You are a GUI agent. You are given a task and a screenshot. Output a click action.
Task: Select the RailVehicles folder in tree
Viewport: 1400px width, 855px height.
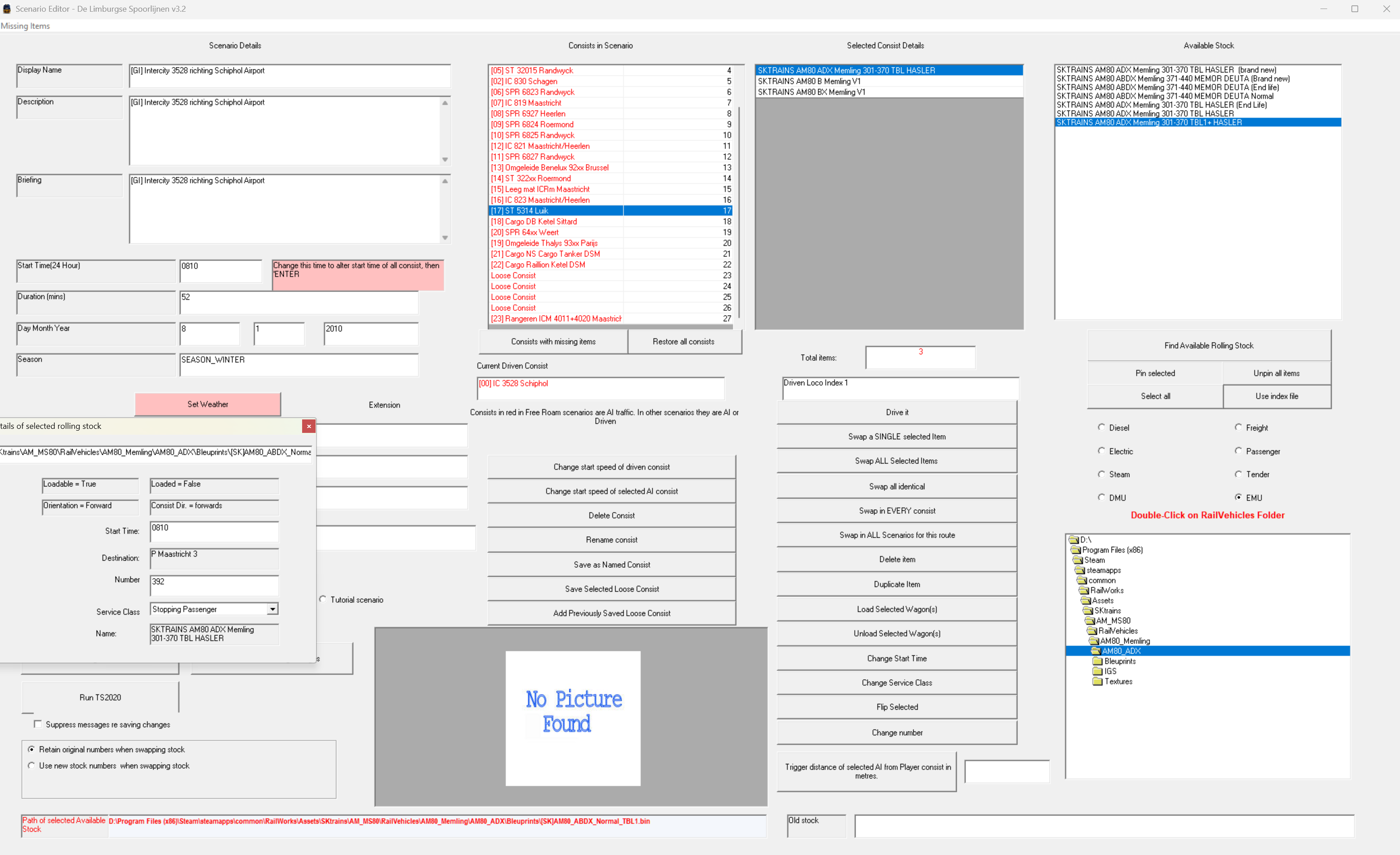[x=1117, y=631]
